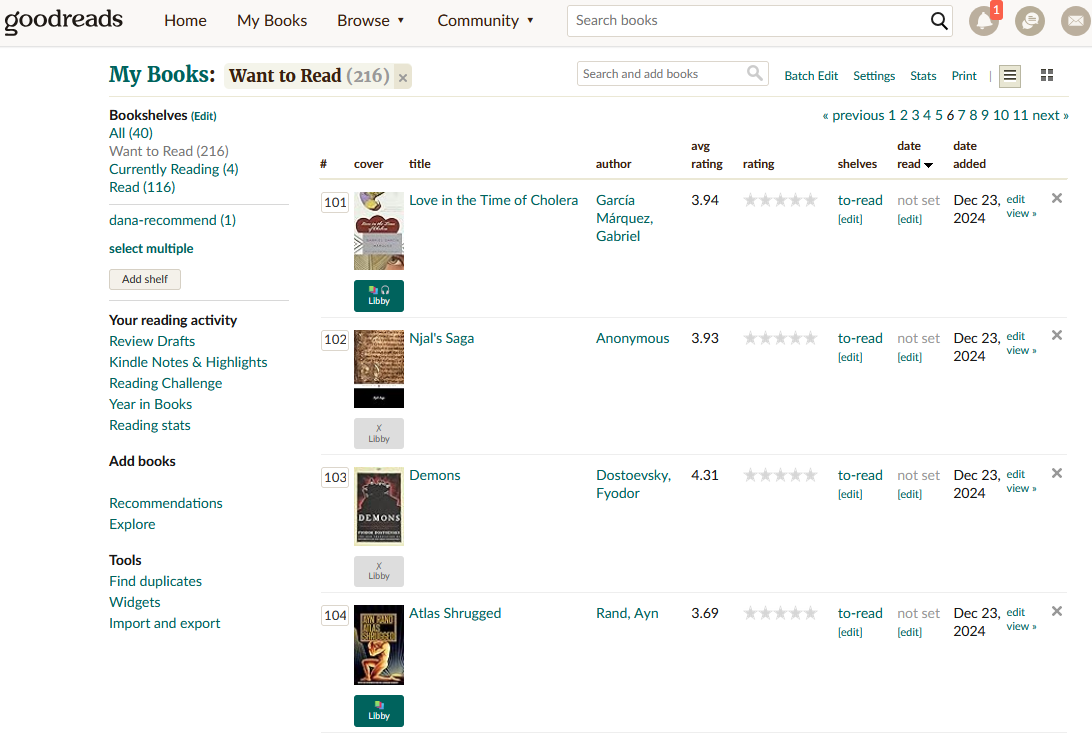The width and height of the screenshot is (1092, 737).
Task: Open Review Drafts
Action: click(x=152, y=341)
